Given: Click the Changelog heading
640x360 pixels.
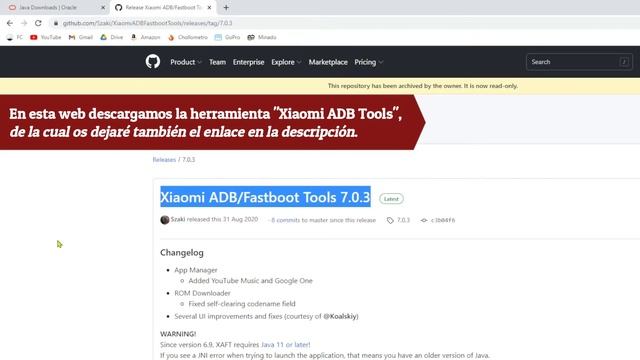Looking at the screenshot, I should (x=182, y=253).
